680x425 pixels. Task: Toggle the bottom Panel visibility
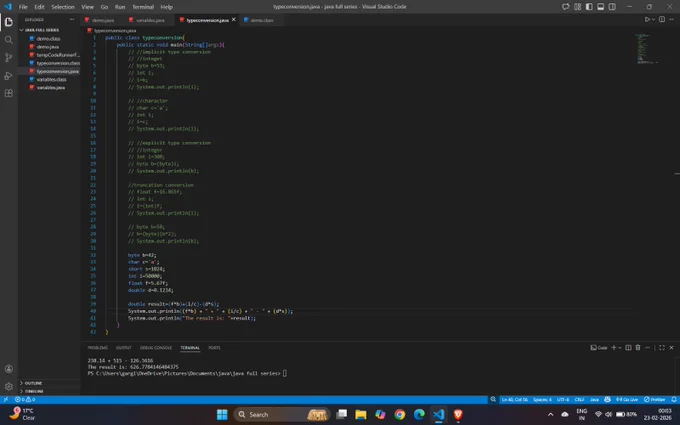(601, 7)
